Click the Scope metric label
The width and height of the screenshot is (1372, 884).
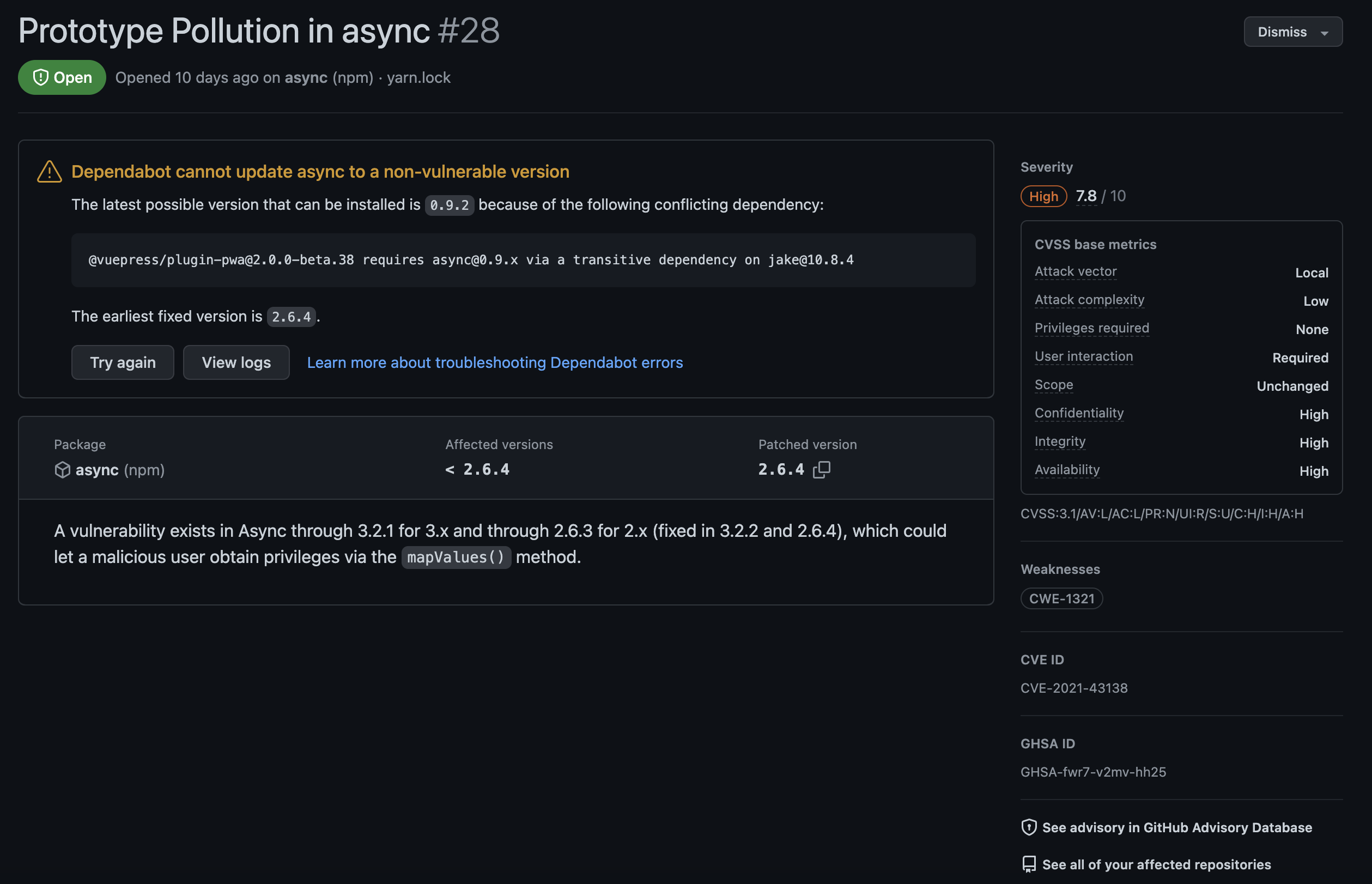click(x=1054, y=385)
